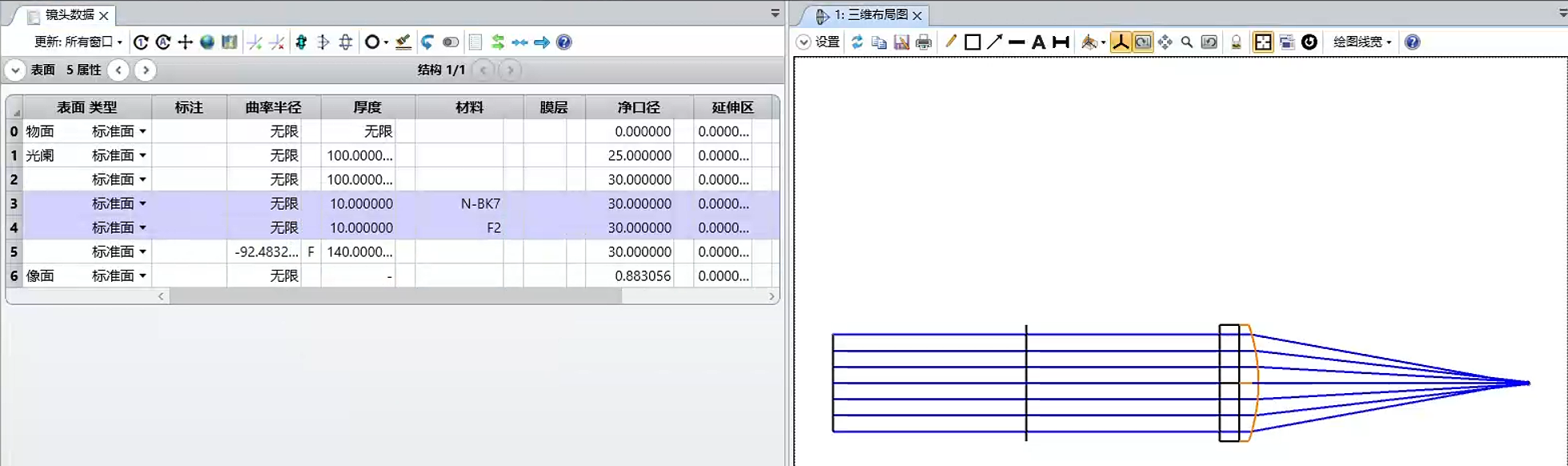Select the text A annotation tool
Screen dimensions: 1568x466
click(x=1038, y=42)
